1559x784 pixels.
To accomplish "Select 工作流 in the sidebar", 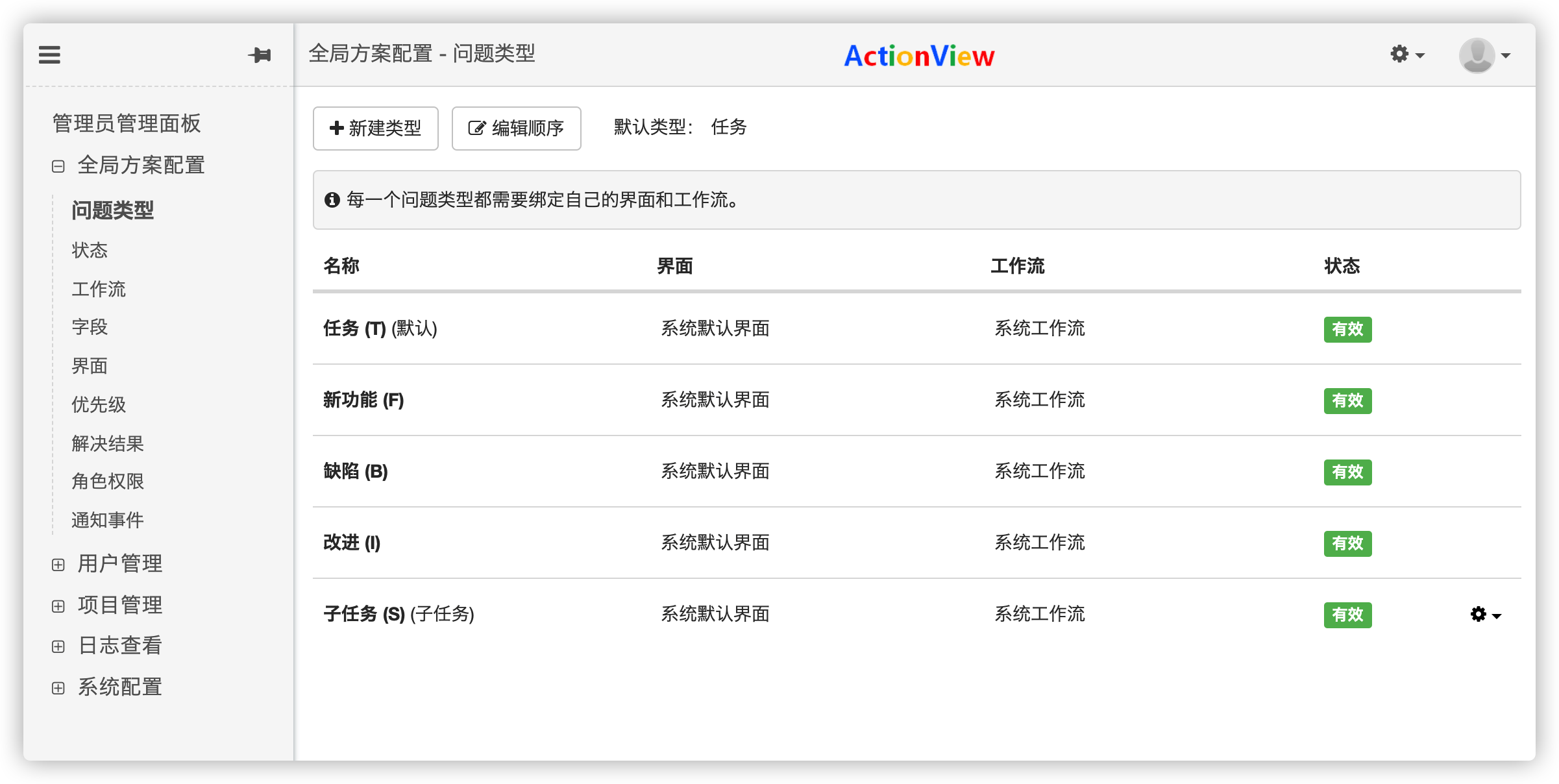I will coord(98,289).
